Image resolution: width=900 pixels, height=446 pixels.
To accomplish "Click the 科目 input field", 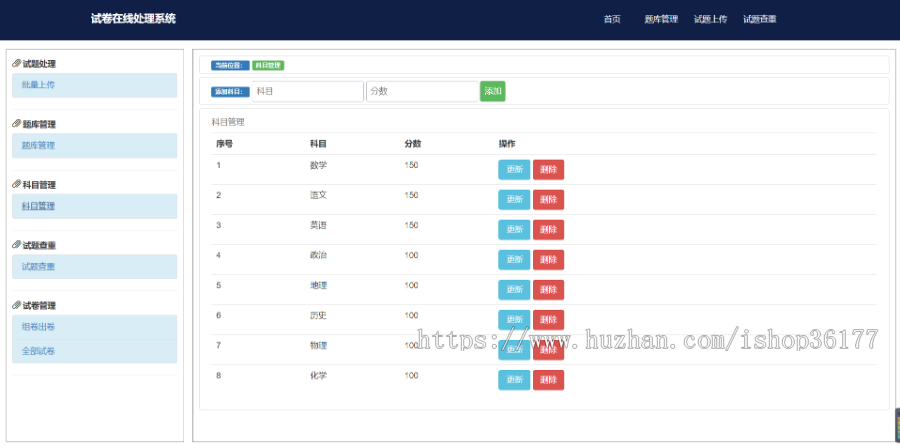I will tap(308, 91).
